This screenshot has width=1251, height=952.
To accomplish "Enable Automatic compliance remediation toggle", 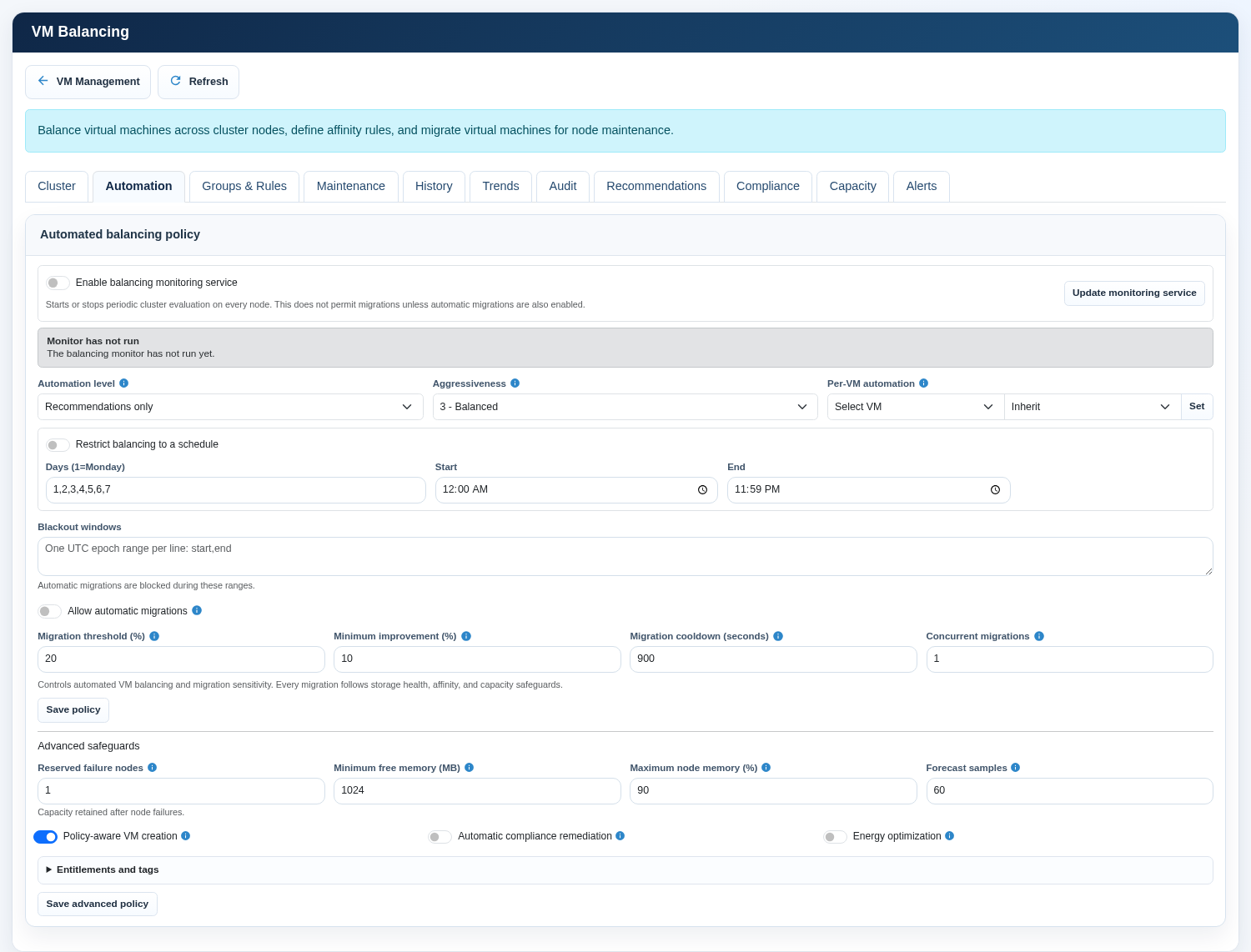I will tap(440, 837).
